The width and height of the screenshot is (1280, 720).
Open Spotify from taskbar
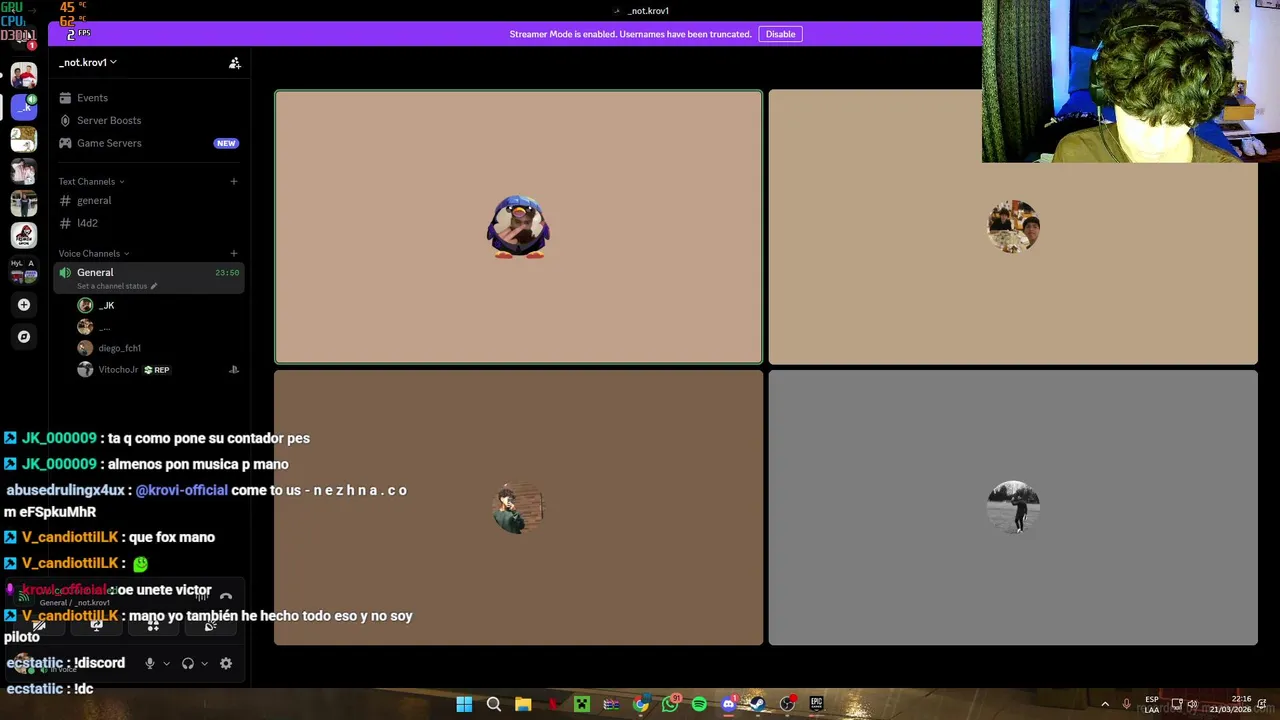tap(699, 704)
